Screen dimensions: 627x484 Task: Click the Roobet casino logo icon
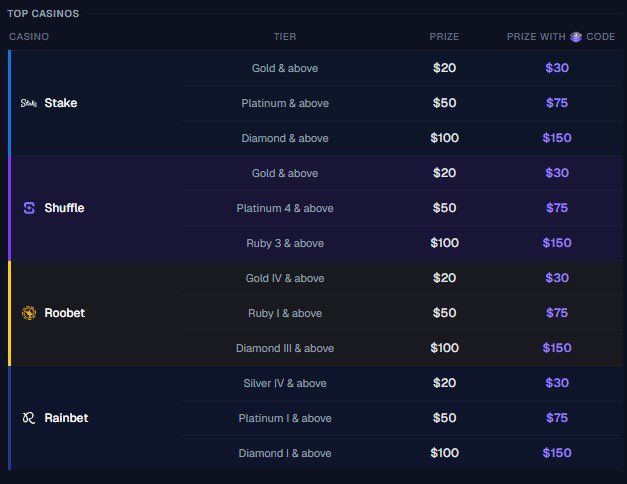click(29, 313)
